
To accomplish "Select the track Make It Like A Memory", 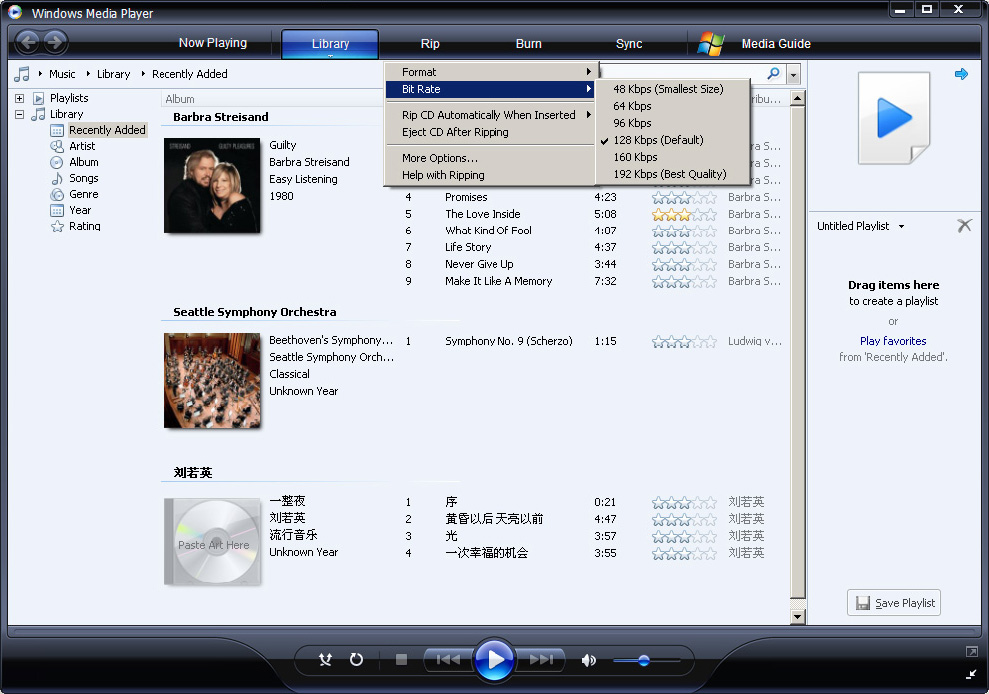I will click(x=498, y=281).
